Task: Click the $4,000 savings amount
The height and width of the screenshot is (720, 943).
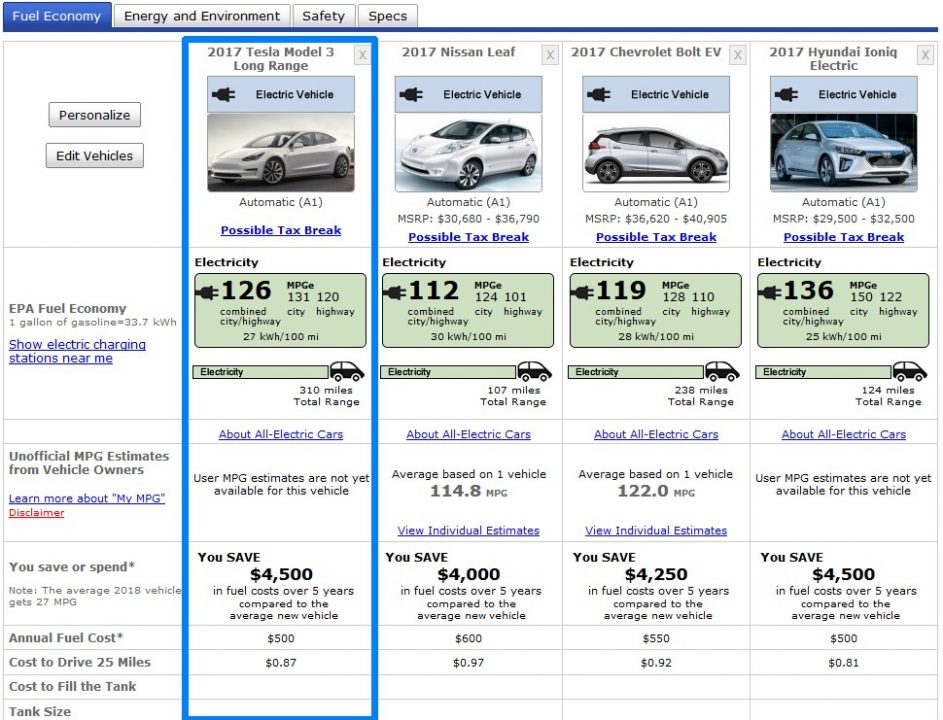Action: (468, 574)
